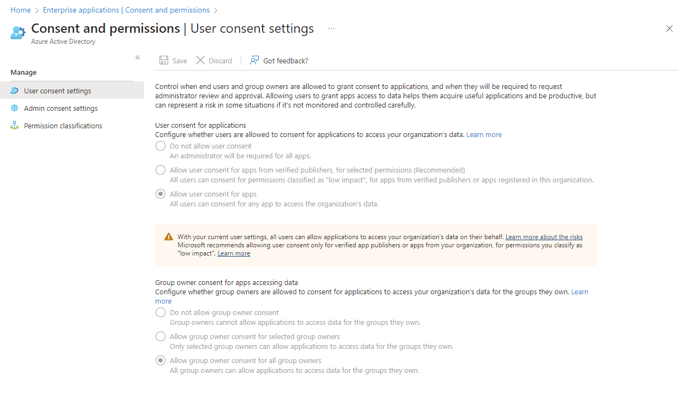Click the Save disk icon
This screenshot has height=398, width=688.
click(163, 60)
